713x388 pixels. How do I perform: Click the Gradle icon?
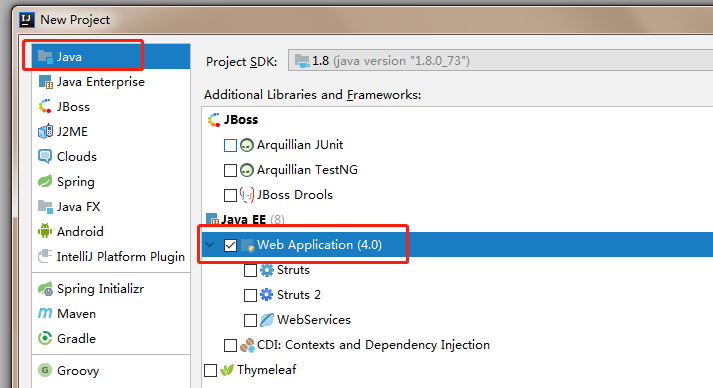[x=45, y=338]
